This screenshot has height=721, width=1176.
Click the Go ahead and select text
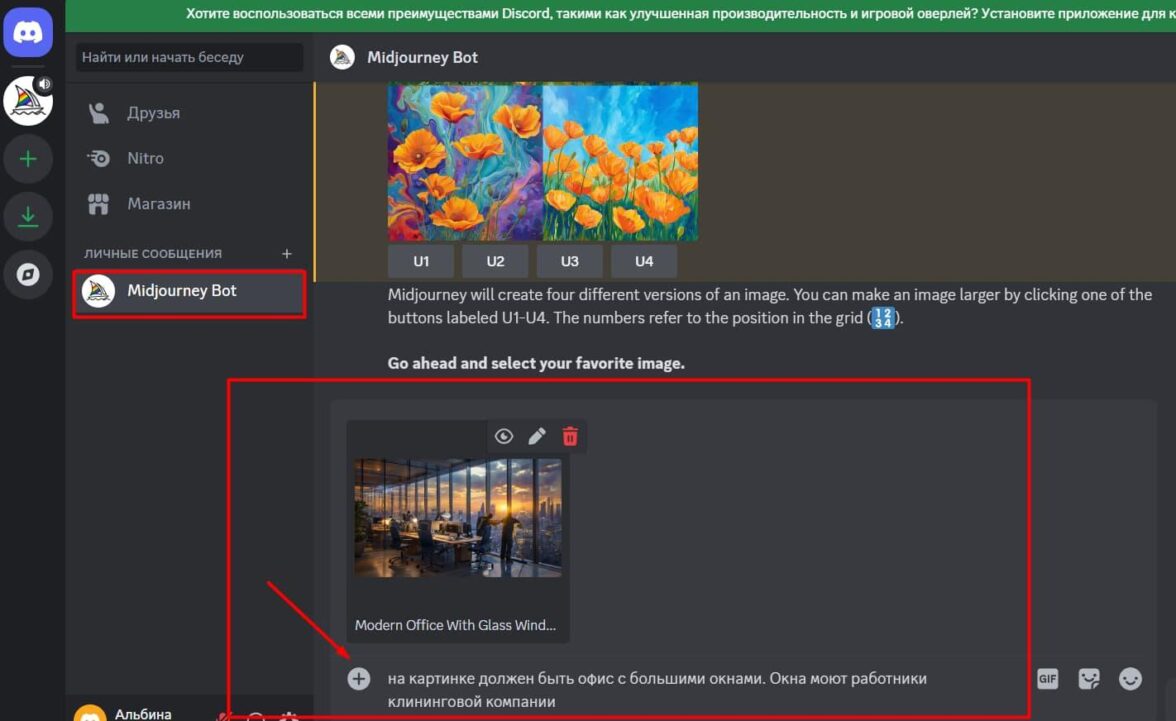point(536,363)
